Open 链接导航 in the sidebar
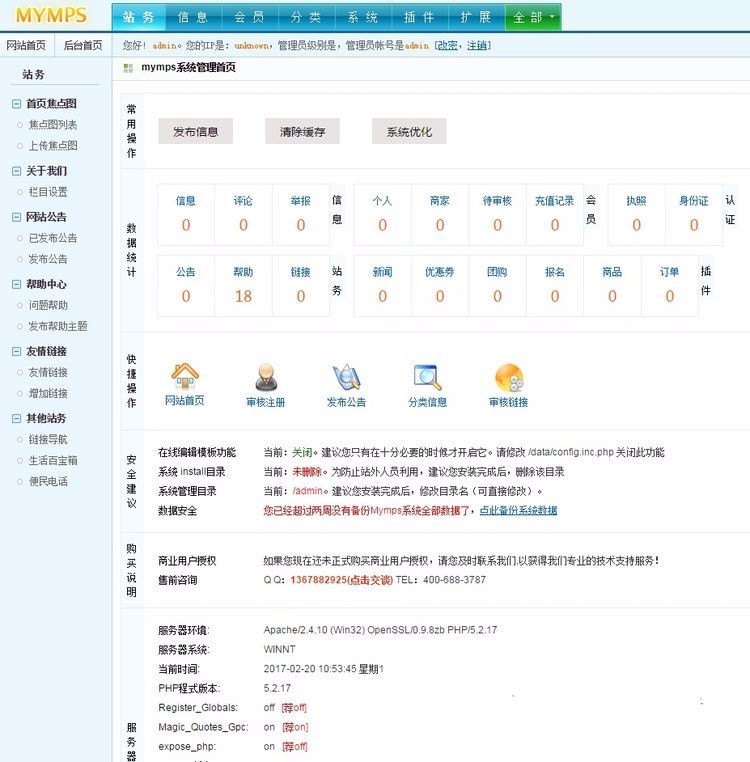Viewport: 750px width, 762px height. 48,439
